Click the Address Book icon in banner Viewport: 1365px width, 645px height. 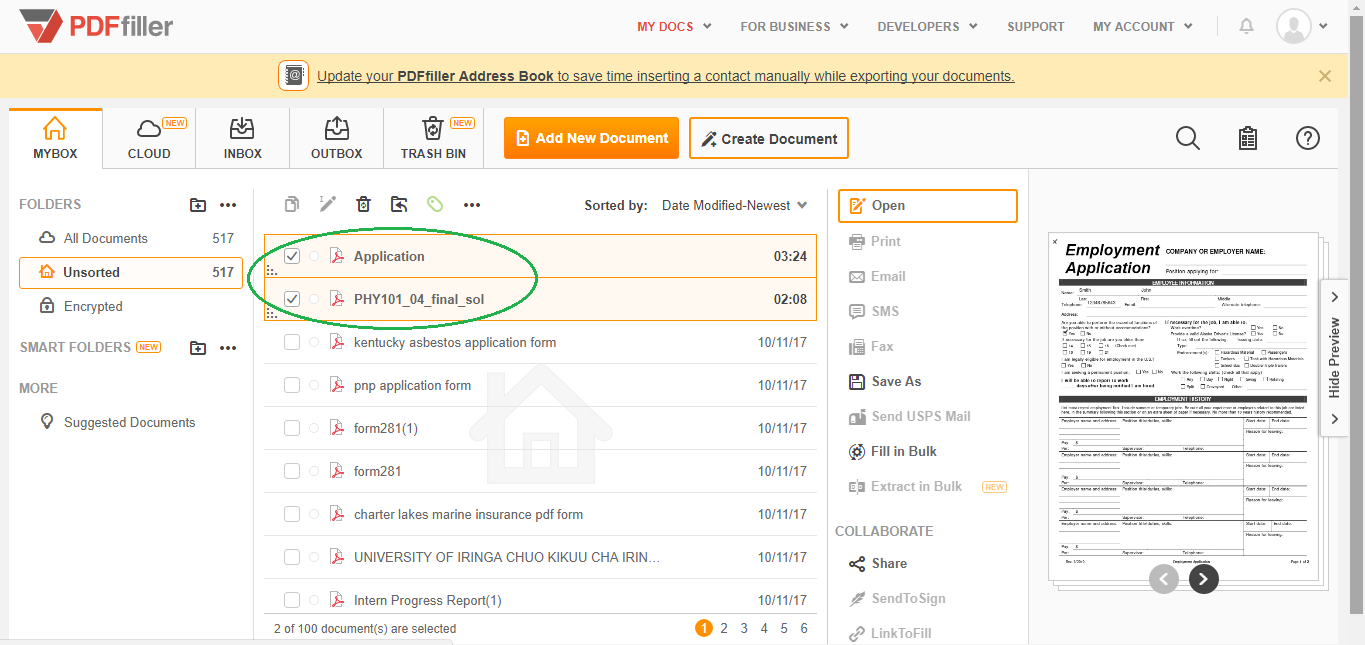pos(293,76)
